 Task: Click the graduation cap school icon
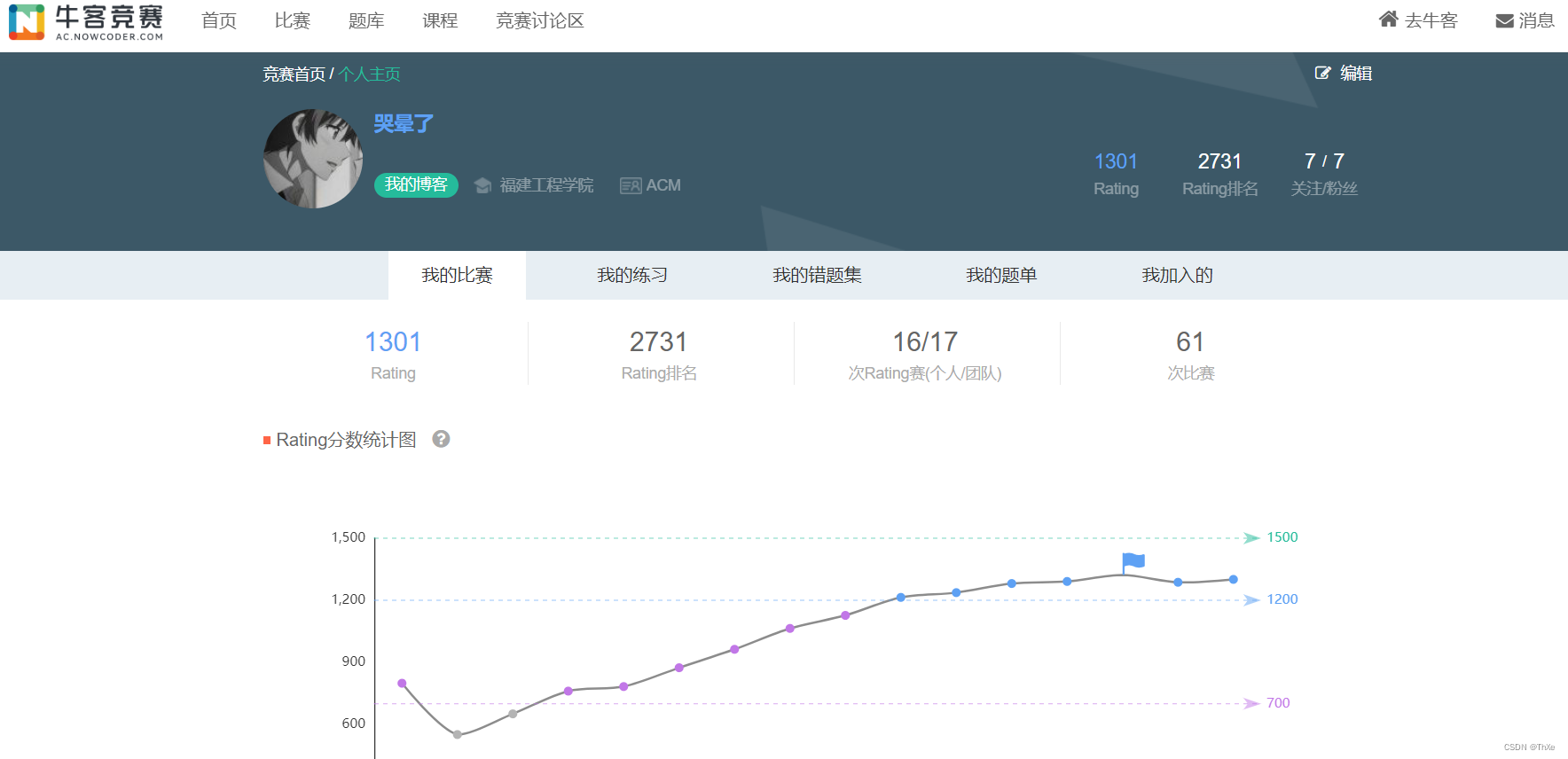click(482, 185)
